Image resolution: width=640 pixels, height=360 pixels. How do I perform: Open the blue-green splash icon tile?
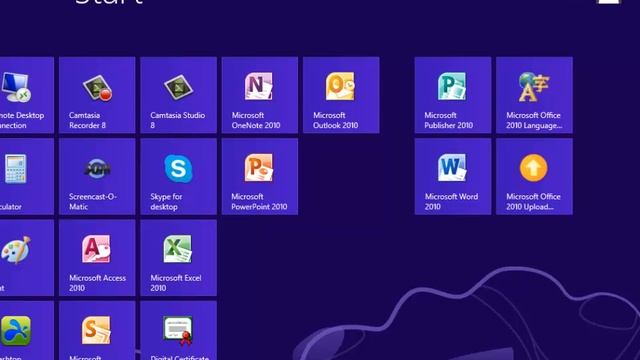point(27,331)
